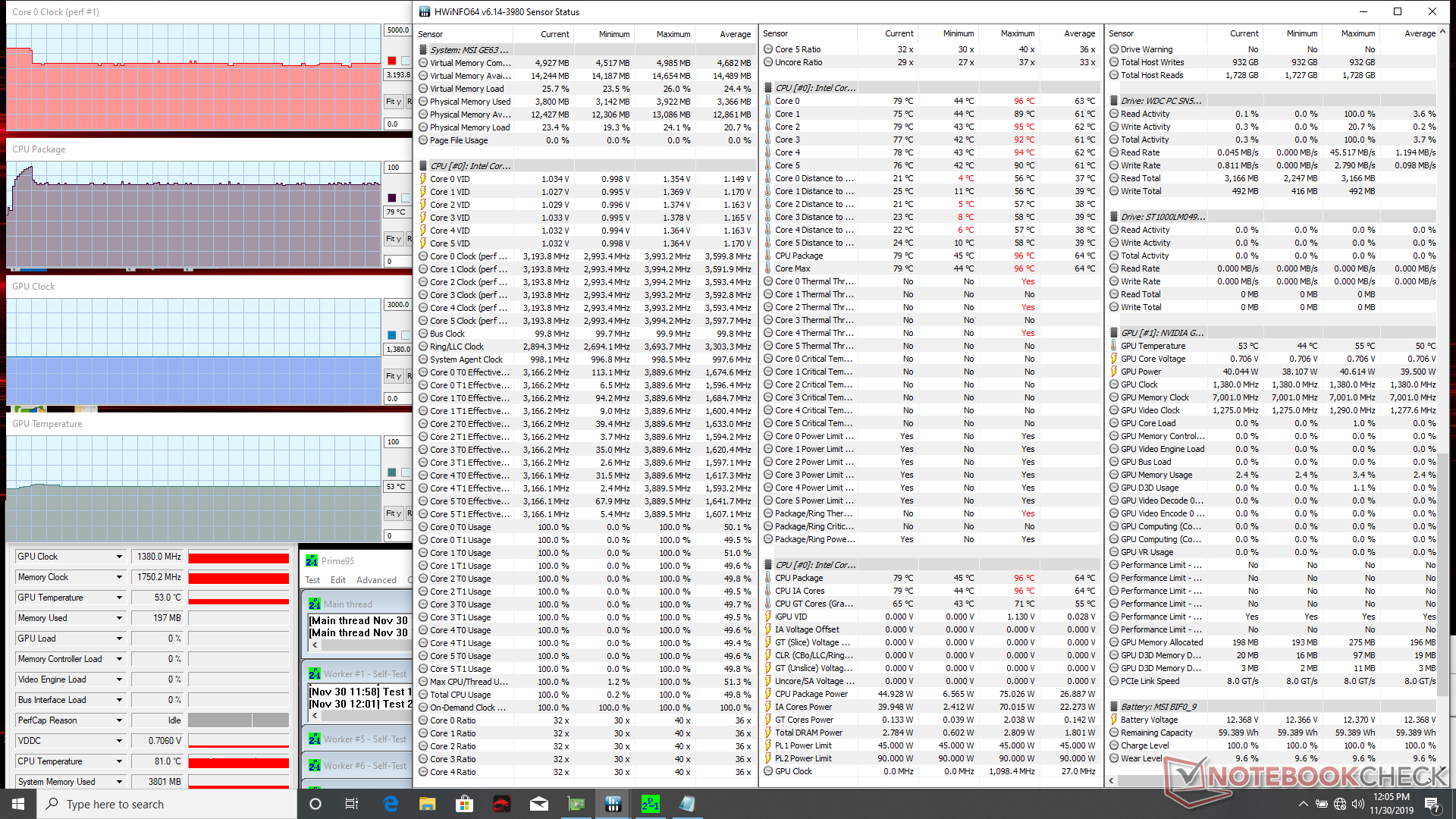Click the dark purple swatch of CPU Package graph
1456x819 pixels.
point(391,198)
